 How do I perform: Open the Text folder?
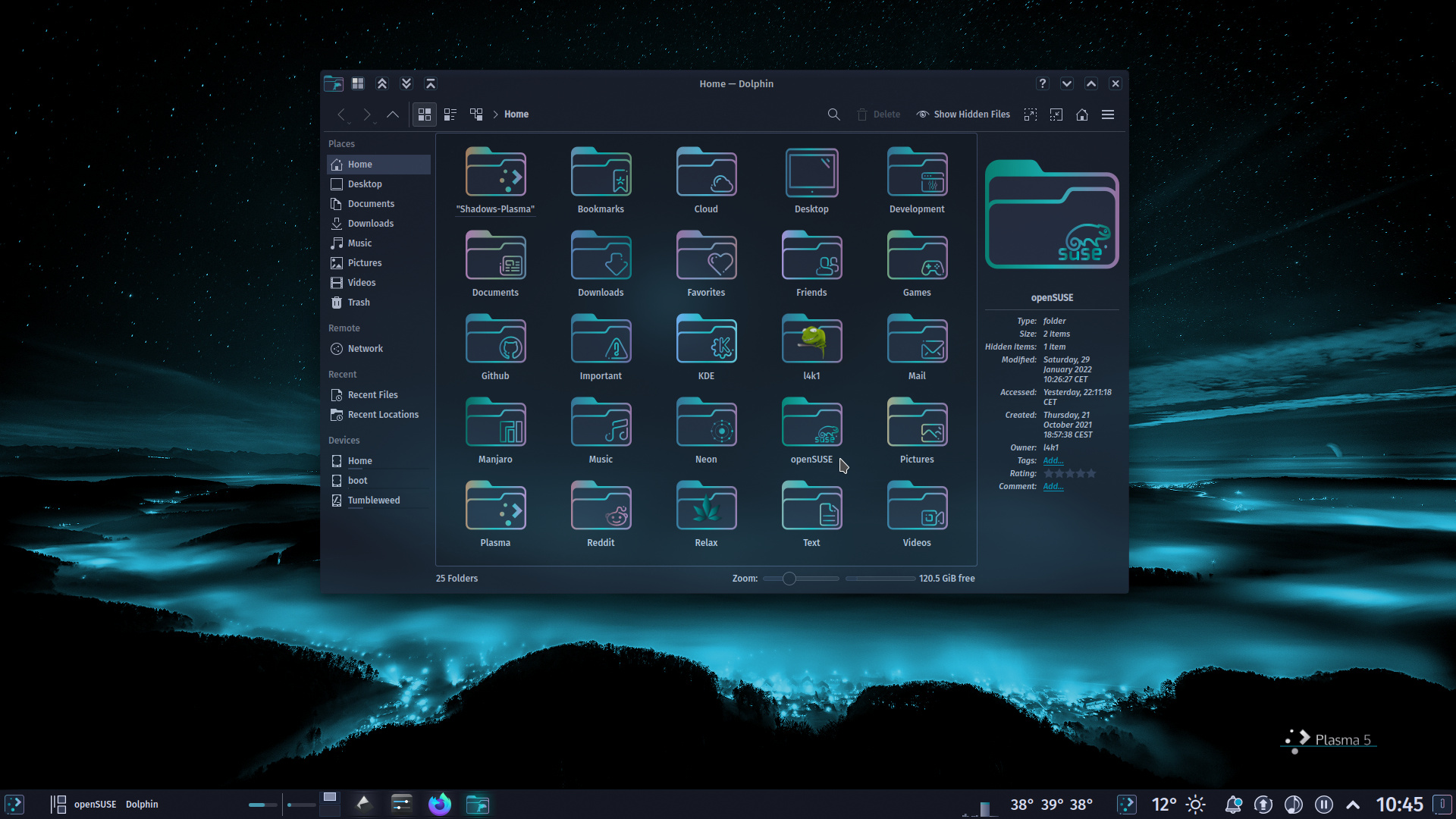click(811, 514)
